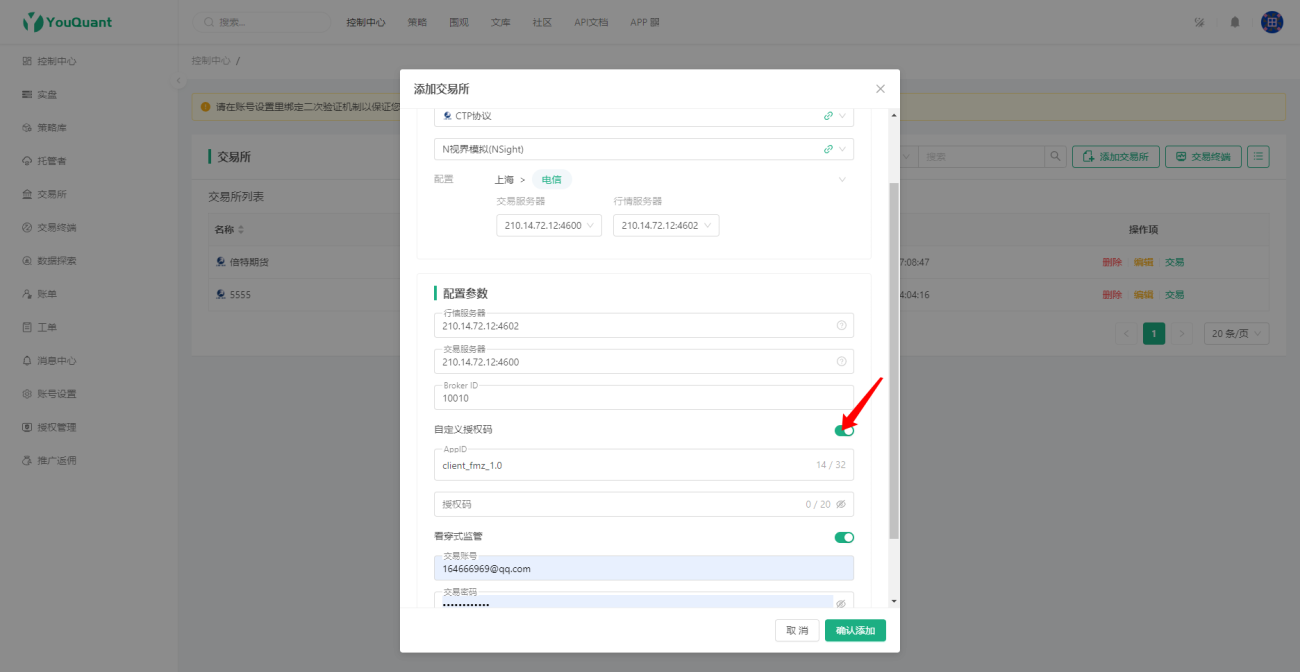The image size is (1300, 672).
Task: Open 数据探索 in the sidebar
Action: pyautogui.click(x=50, y=260)
